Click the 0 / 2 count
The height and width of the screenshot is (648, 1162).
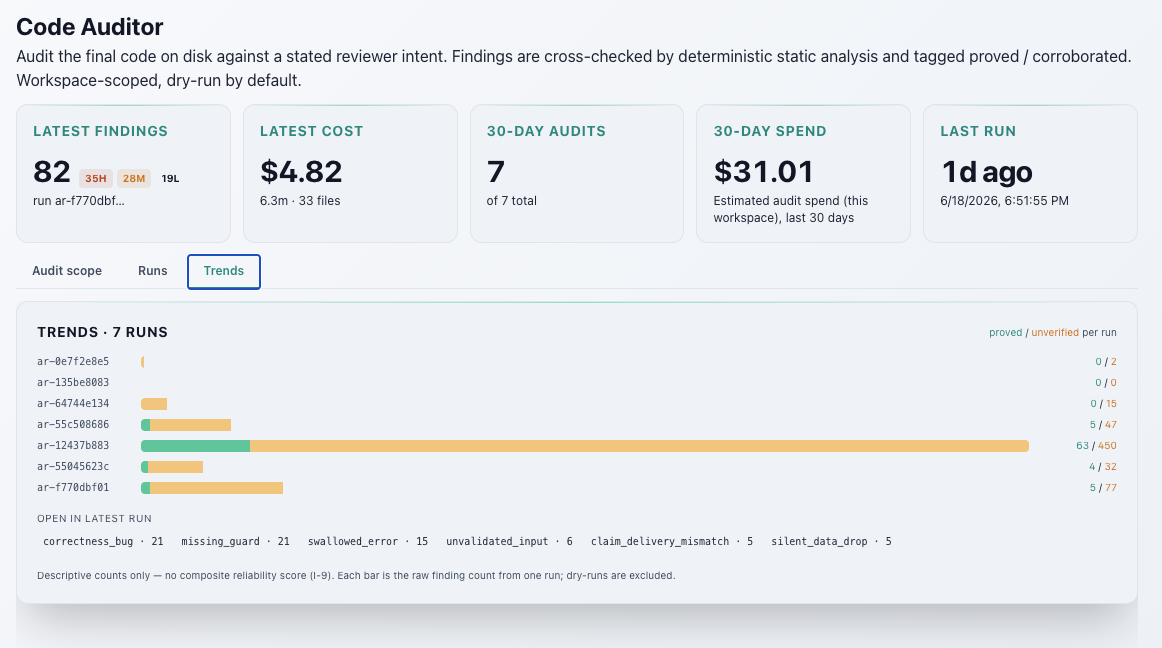pos(1106,362)
